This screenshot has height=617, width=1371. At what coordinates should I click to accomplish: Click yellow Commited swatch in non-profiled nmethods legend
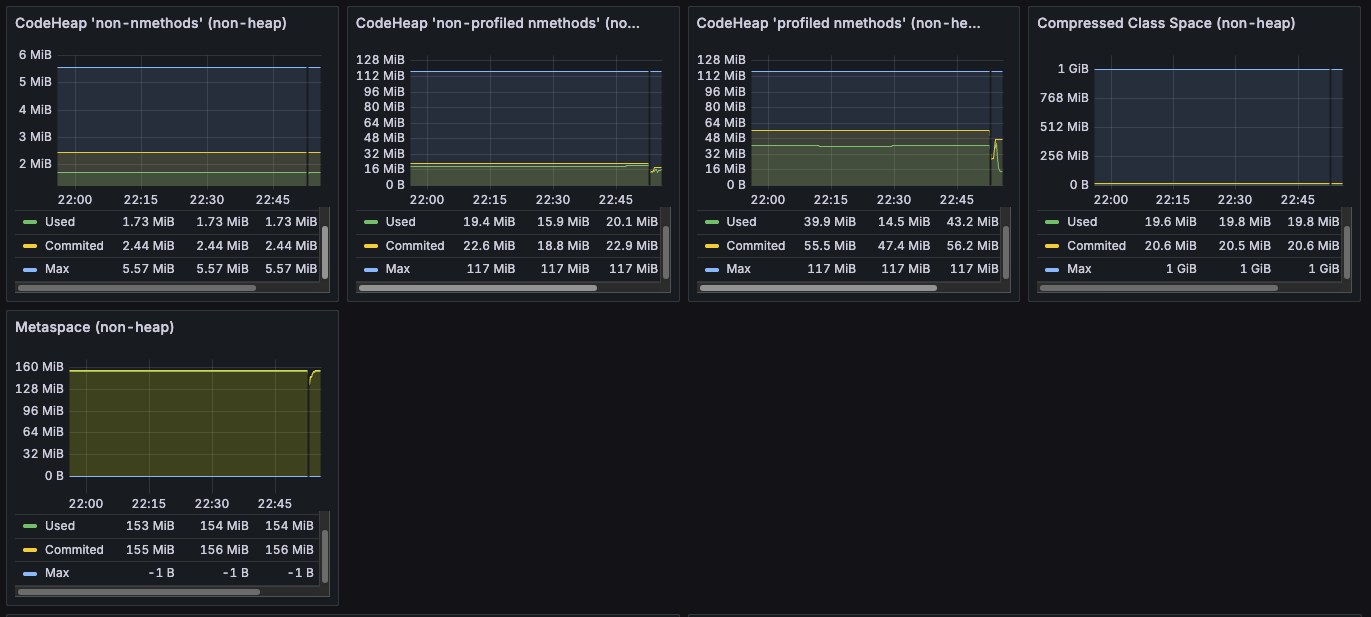pos(371,245)
